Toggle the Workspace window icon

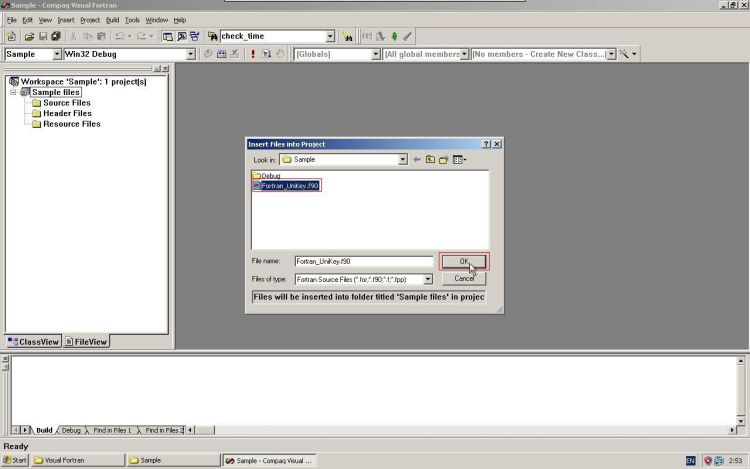click(x=167, y=36)
